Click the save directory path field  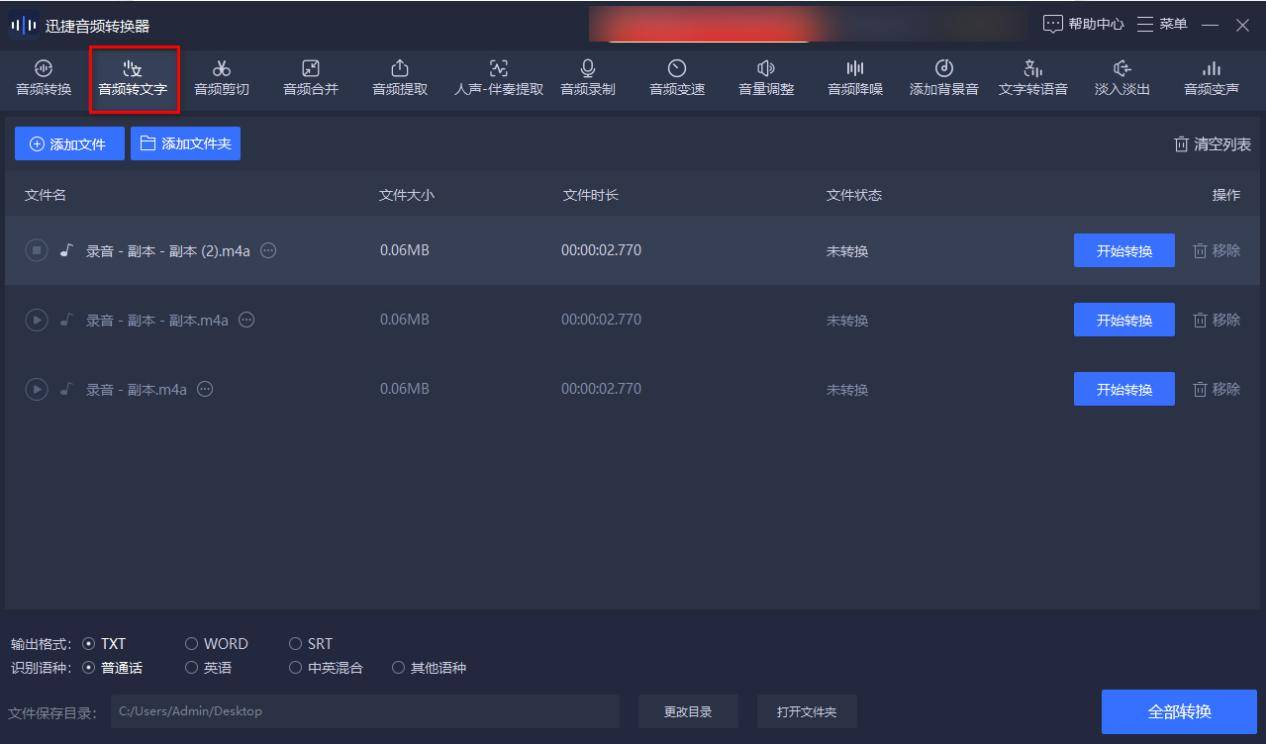tap(365, 712)
